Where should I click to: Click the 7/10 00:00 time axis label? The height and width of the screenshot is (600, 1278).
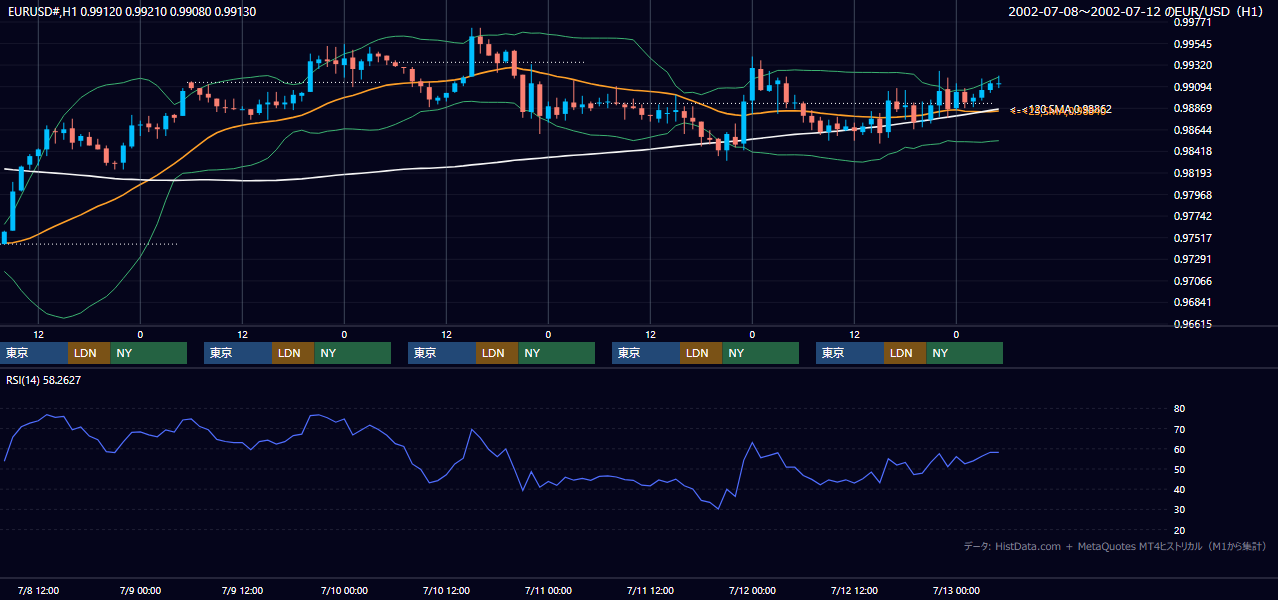tap(345, 590)
